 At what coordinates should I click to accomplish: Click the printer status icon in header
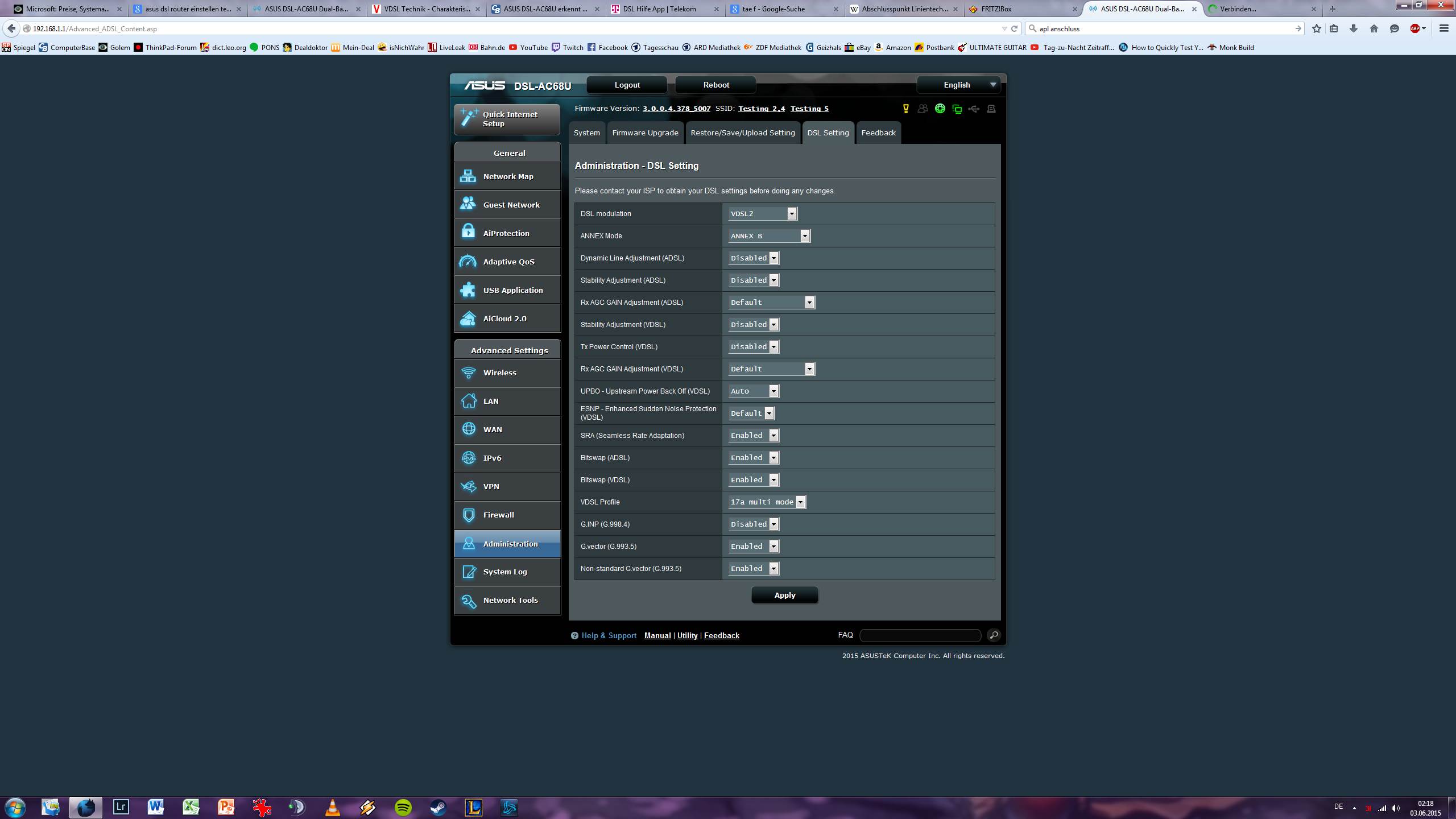click(x=991, y=109)
